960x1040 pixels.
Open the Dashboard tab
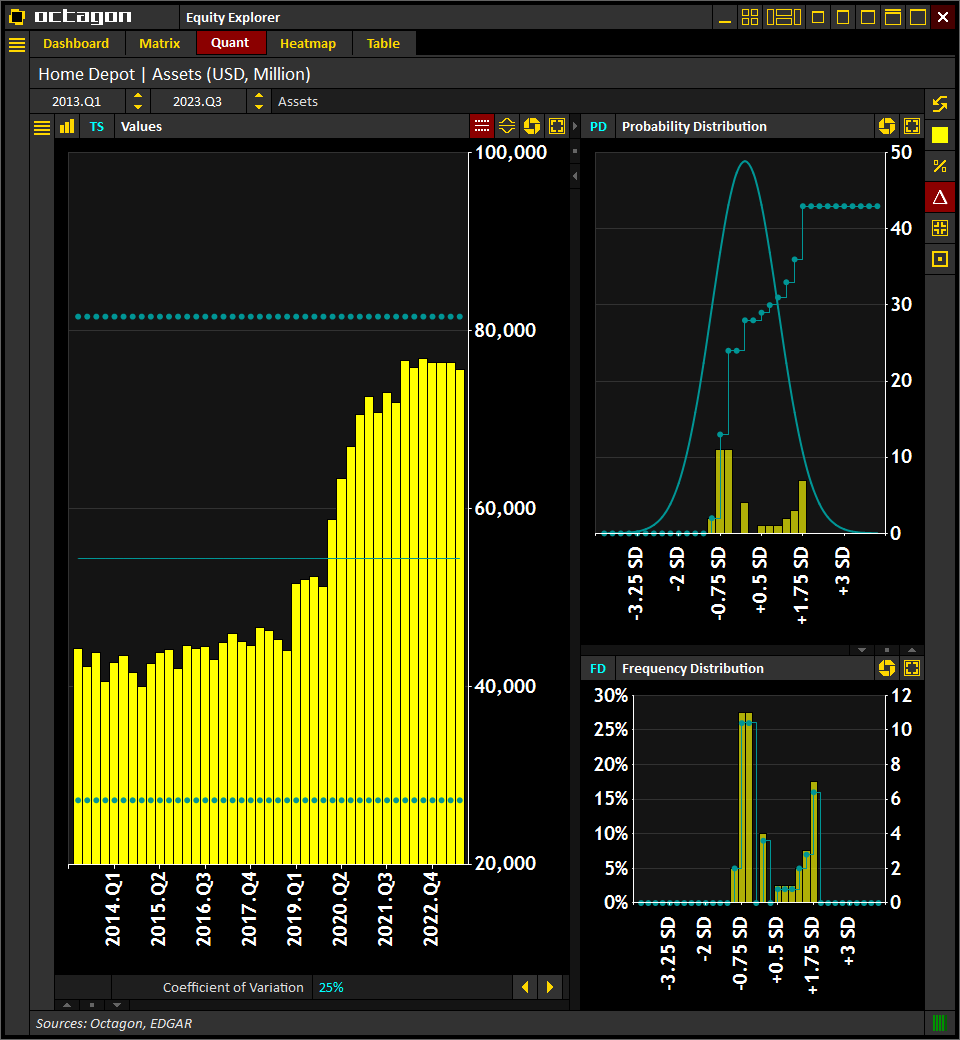pyautogui.click(x=77, y=43)
